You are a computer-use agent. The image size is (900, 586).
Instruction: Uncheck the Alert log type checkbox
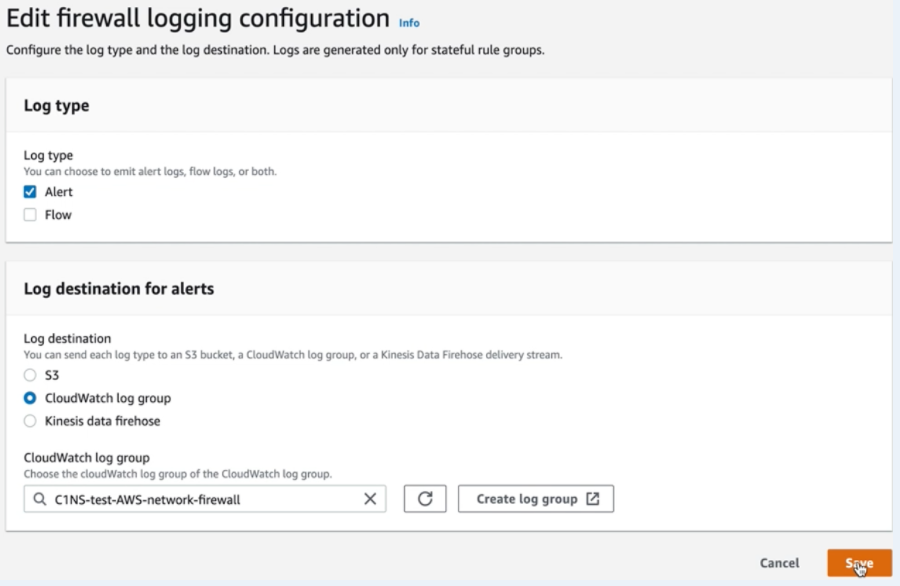click(x=30, y=192)
